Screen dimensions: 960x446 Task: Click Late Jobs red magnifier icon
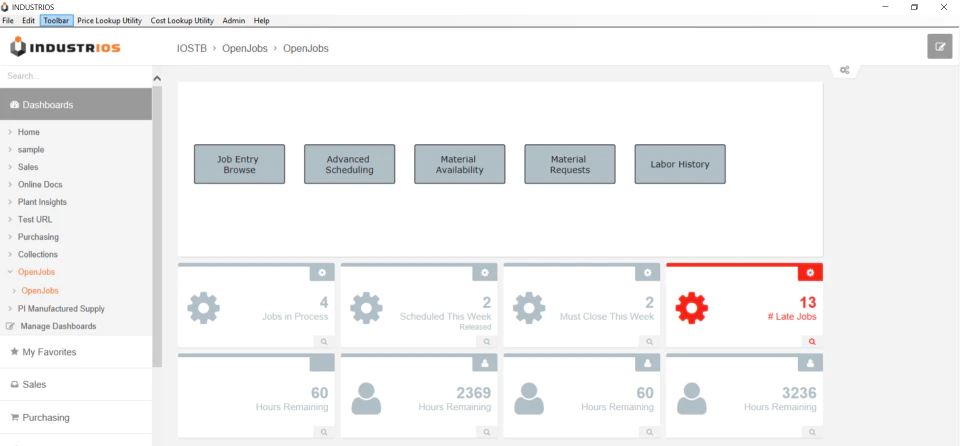[x=812, y=342]
